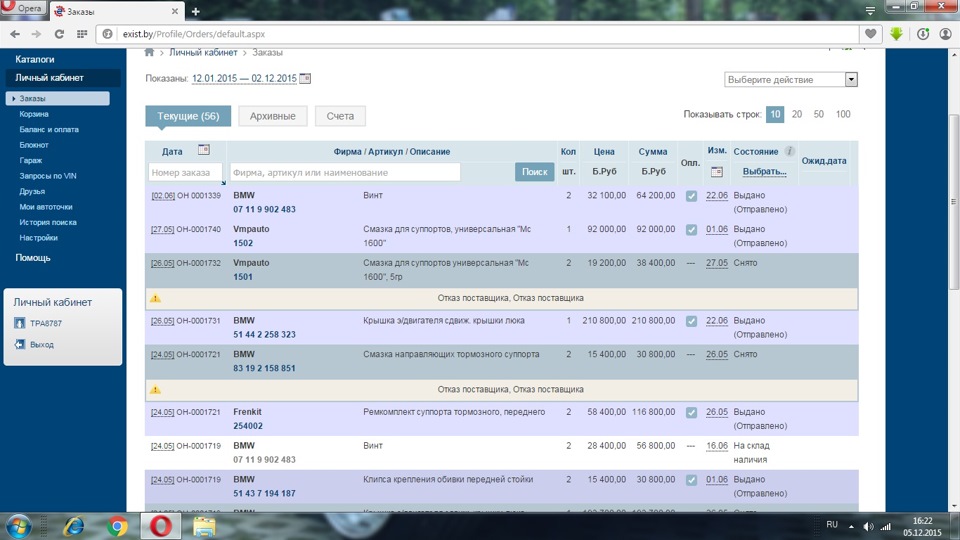Launch Internet Explorer from taskbar

(74, 527)
